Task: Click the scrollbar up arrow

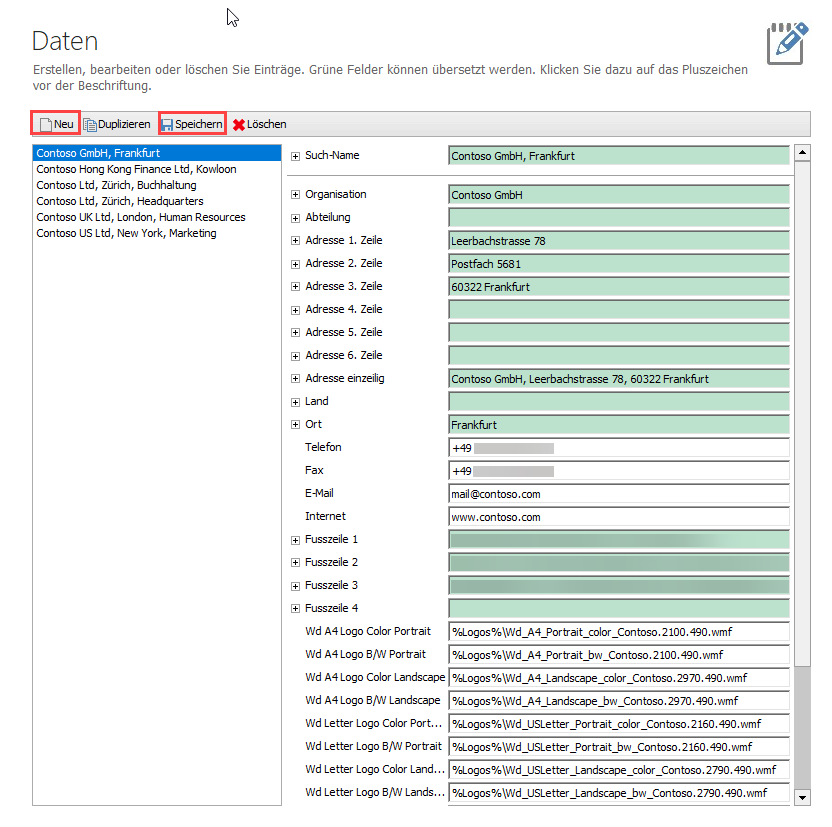Action: click(802, 153)
